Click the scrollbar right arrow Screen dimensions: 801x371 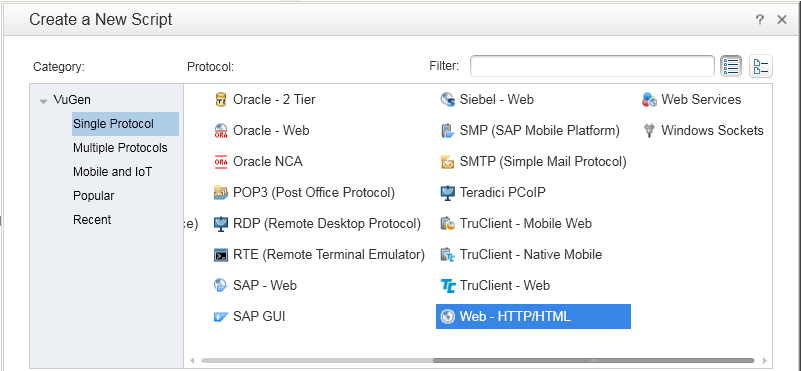[765, 360]
